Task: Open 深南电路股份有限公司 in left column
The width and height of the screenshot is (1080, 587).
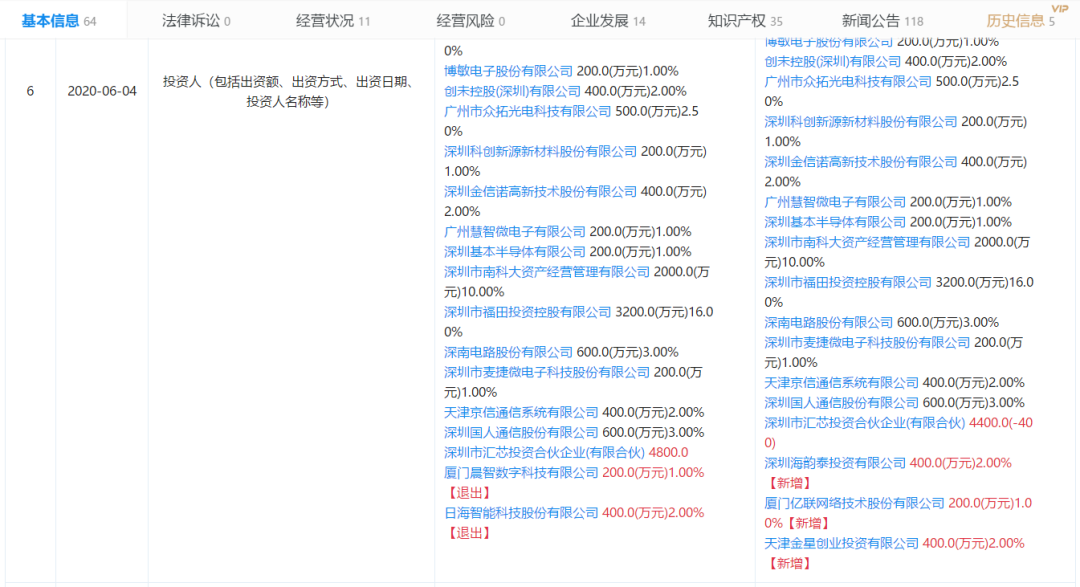Action: point(508,352)
